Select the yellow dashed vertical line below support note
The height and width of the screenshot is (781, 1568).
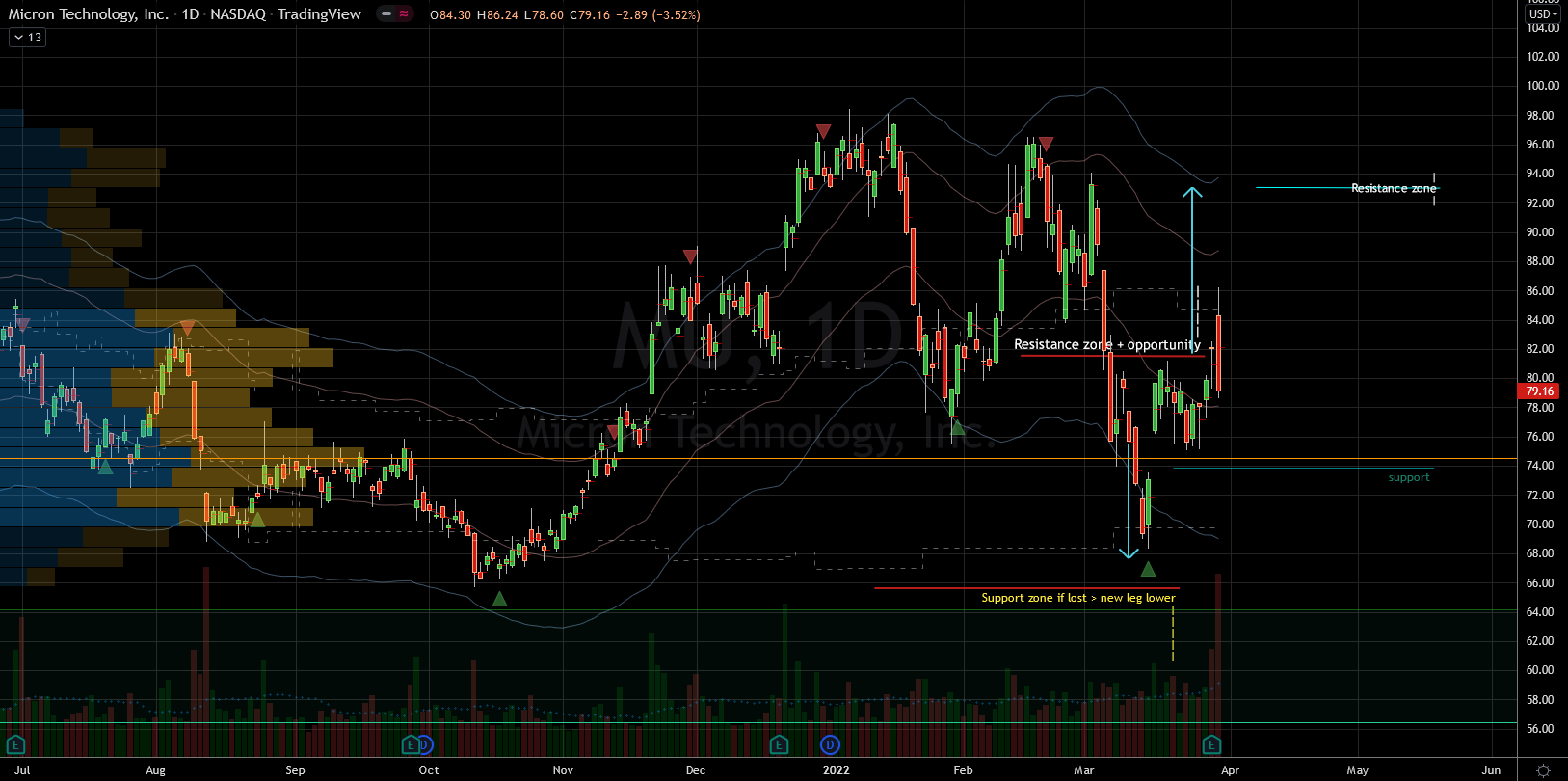click(x=1173, y=633)
